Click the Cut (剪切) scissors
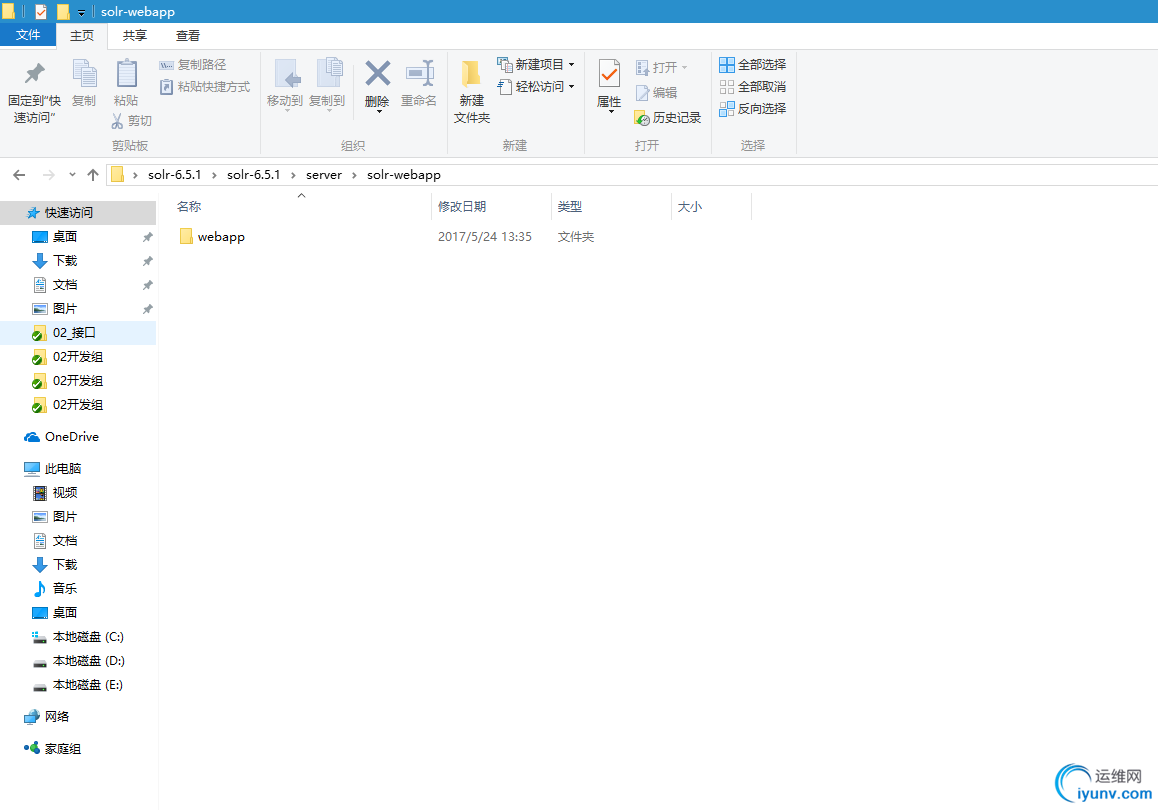The height and width of the screenshot is (810, 1158). (x=131, y=120)
